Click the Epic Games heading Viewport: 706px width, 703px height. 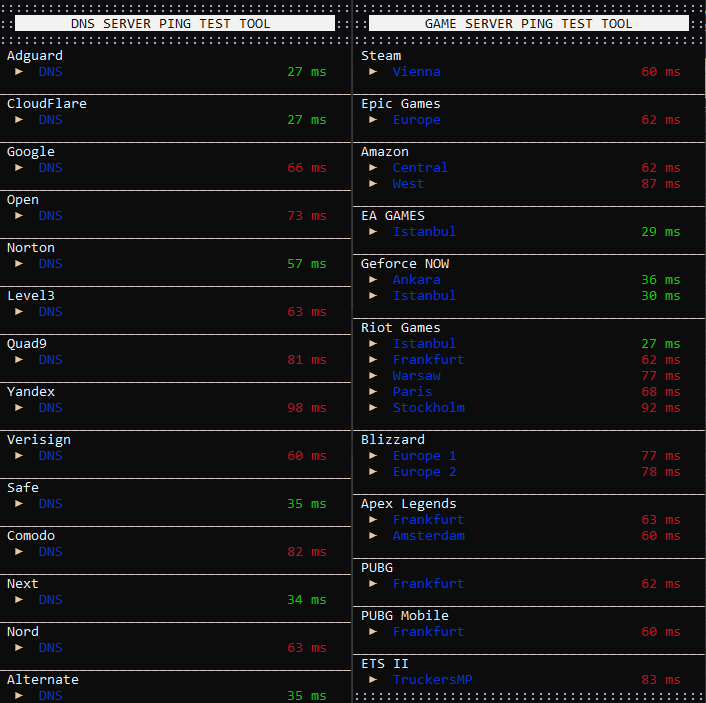point(401,104)
